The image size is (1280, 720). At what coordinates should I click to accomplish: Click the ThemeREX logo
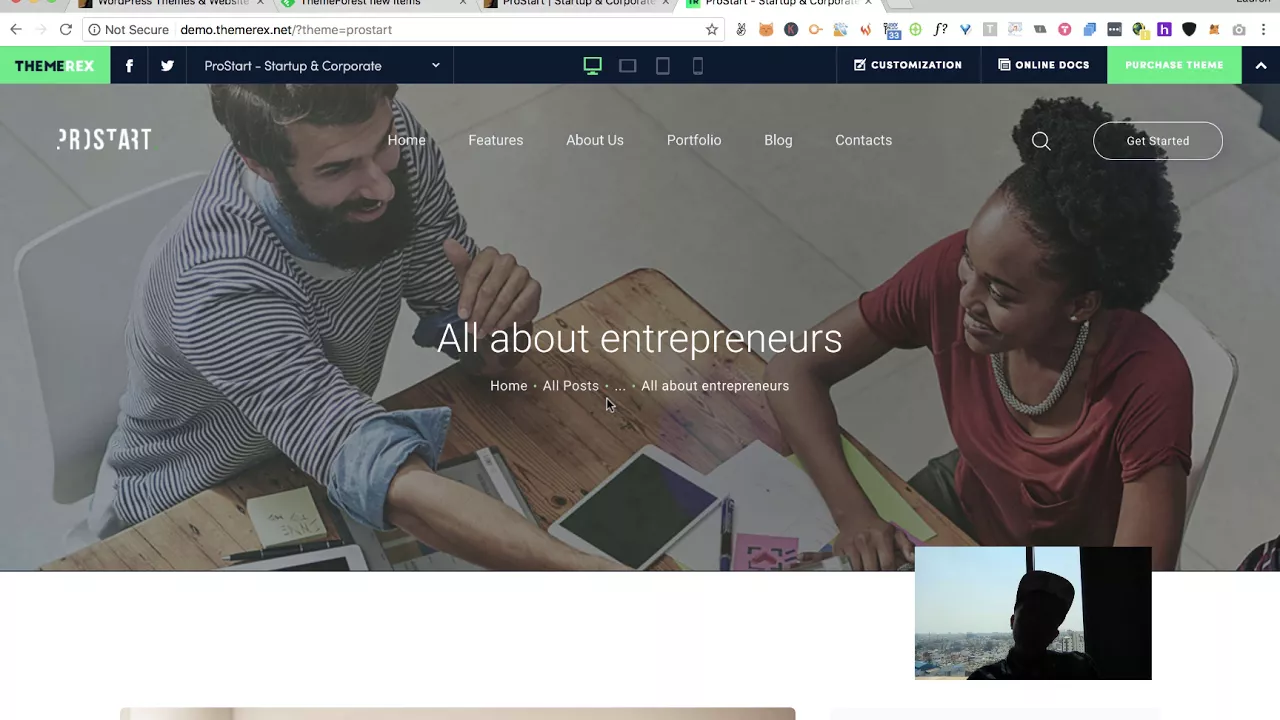tap(55, 66)
